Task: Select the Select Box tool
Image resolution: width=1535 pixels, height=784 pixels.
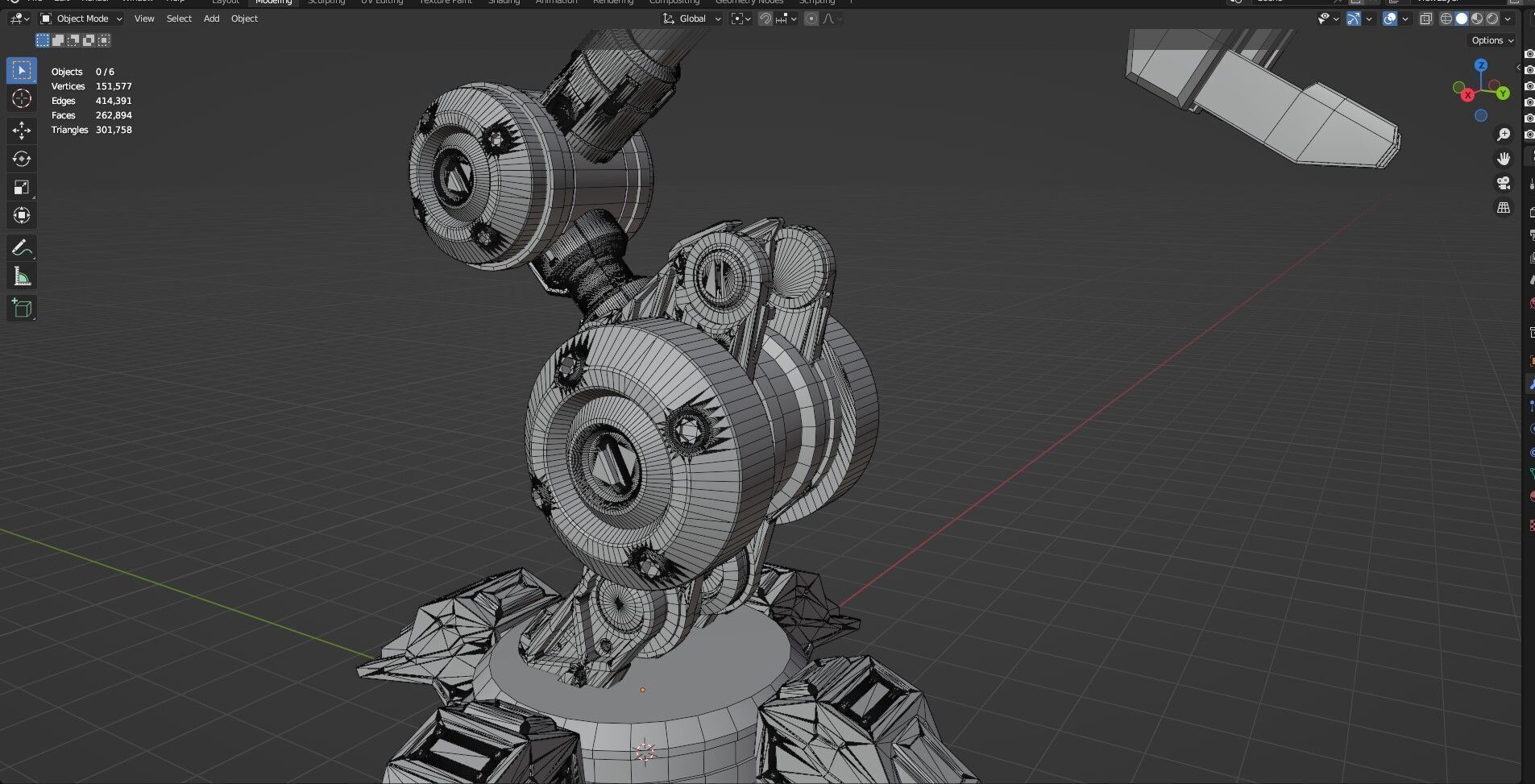Action: click(22, 70)
